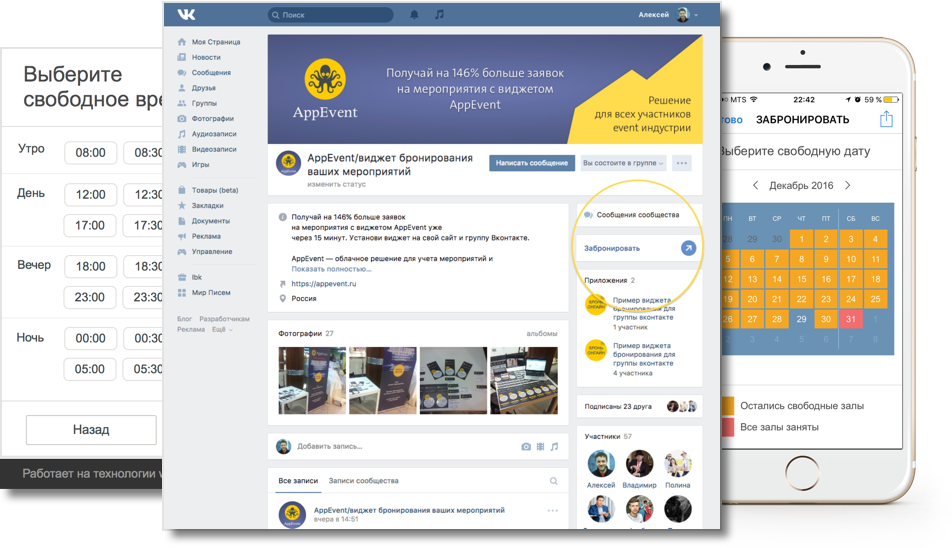Click the music attach icon in post box

(x=554, y=447)
